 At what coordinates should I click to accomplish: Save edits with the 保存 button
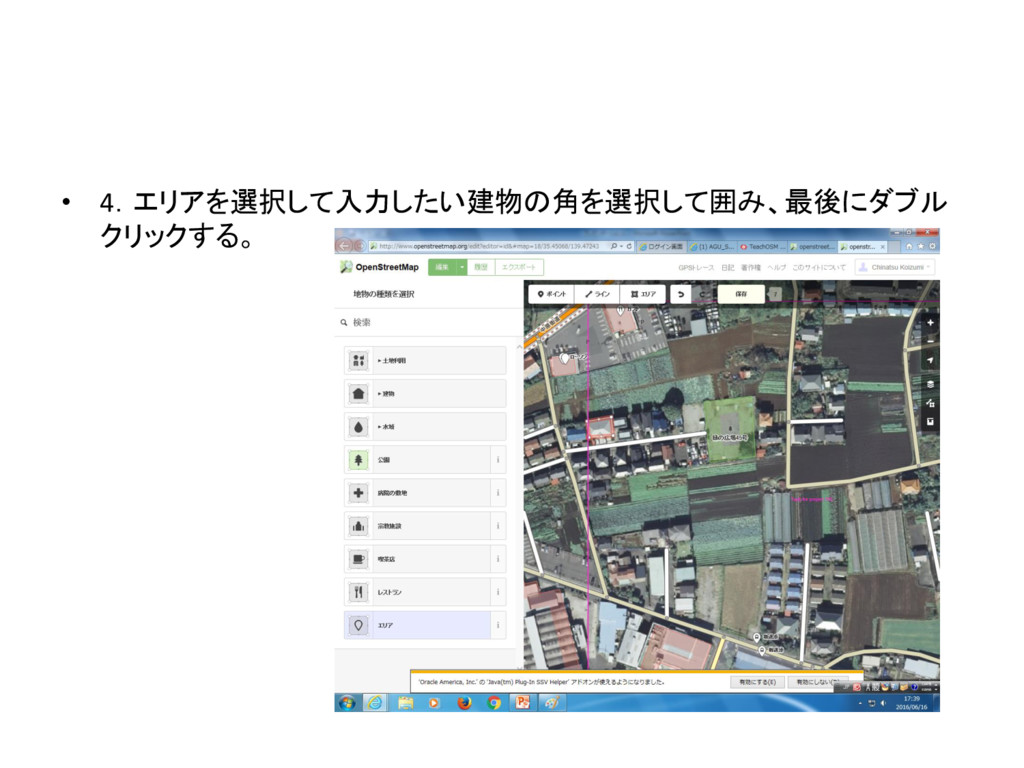point(741,294)
